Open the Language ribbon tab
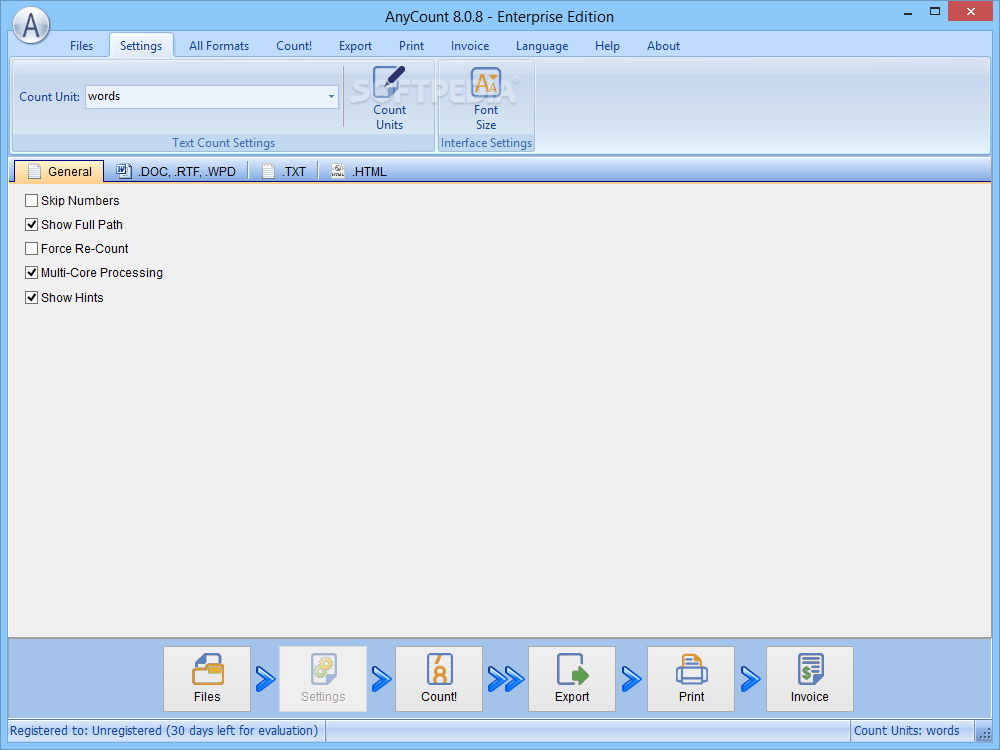The height and width of the screenshot is (750, 1000). tap(542, 46)
